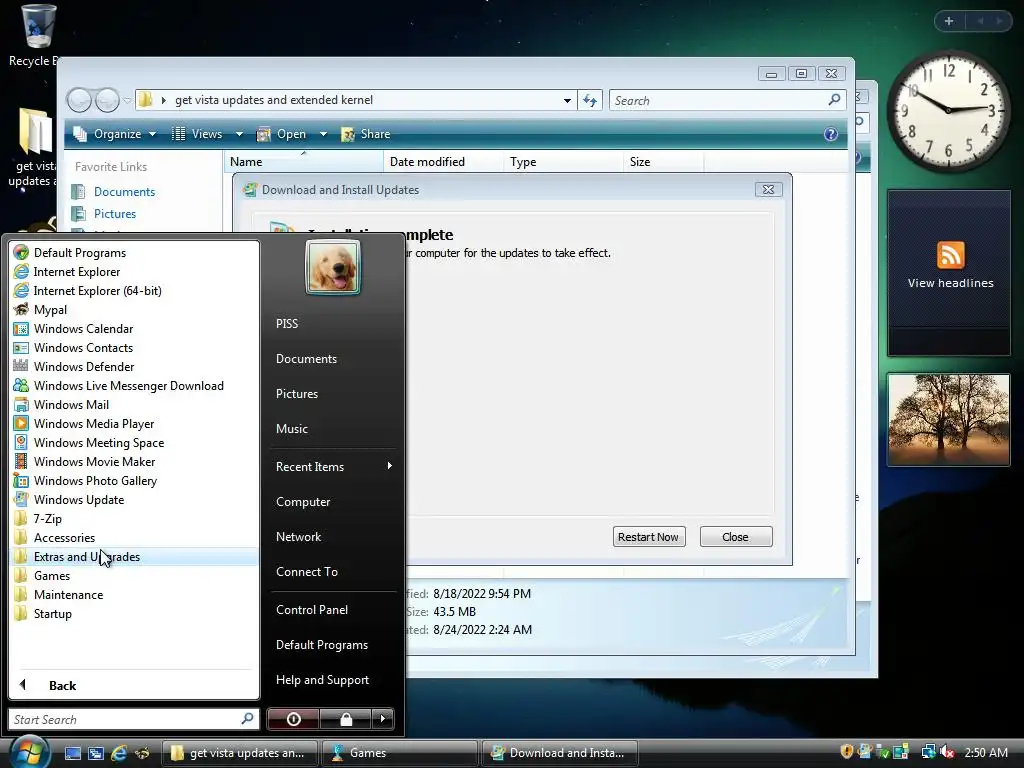Click the Explorer help question icon
The width and height of the screenshot is (1024, 768).
(831, 134)
